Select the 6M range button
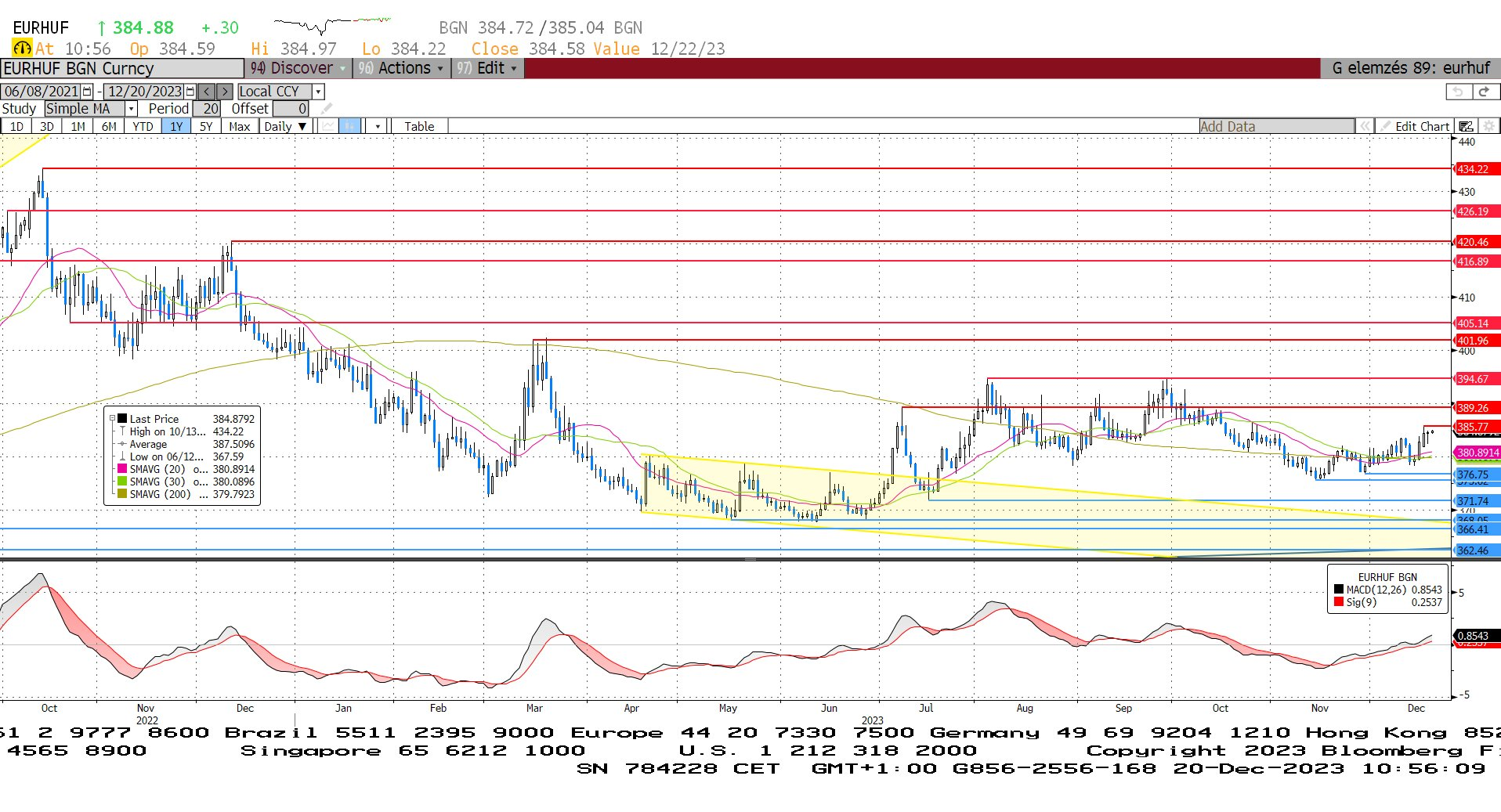 pyautogui.click(x=109, y=126)
